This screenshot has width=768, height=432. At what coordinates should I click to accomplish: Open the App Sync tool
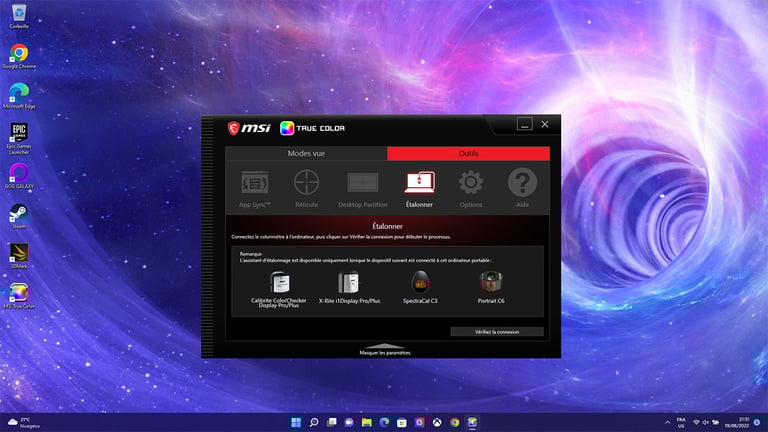(255, 189)
